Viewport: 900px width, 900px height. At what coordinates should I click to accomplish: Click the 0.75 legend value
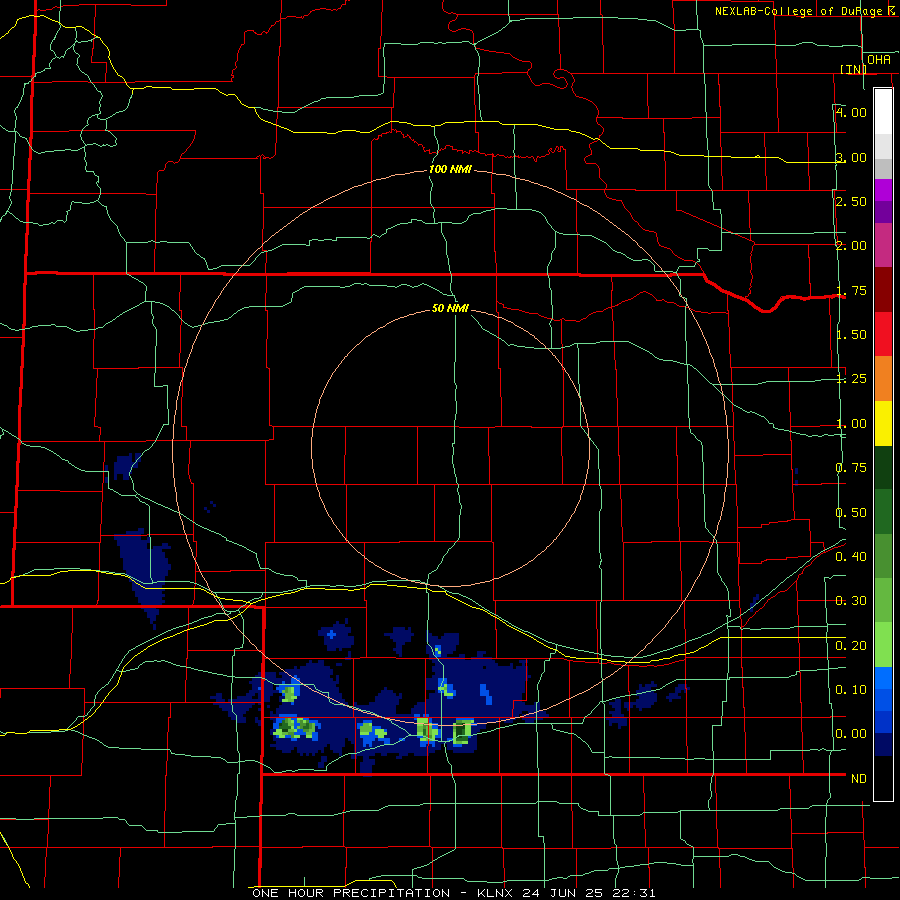point(851,468)
